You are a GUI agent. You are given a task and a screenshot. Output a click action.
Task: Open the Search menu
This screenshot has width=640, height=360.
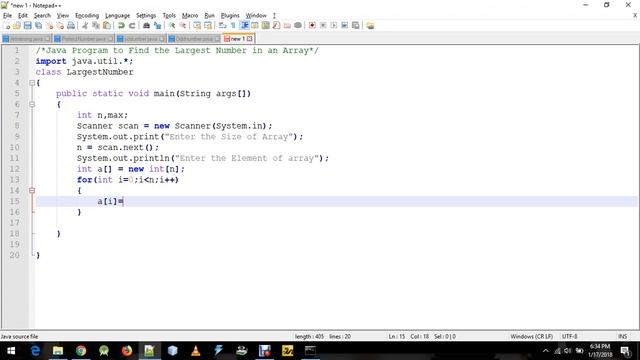pos(42,16)
